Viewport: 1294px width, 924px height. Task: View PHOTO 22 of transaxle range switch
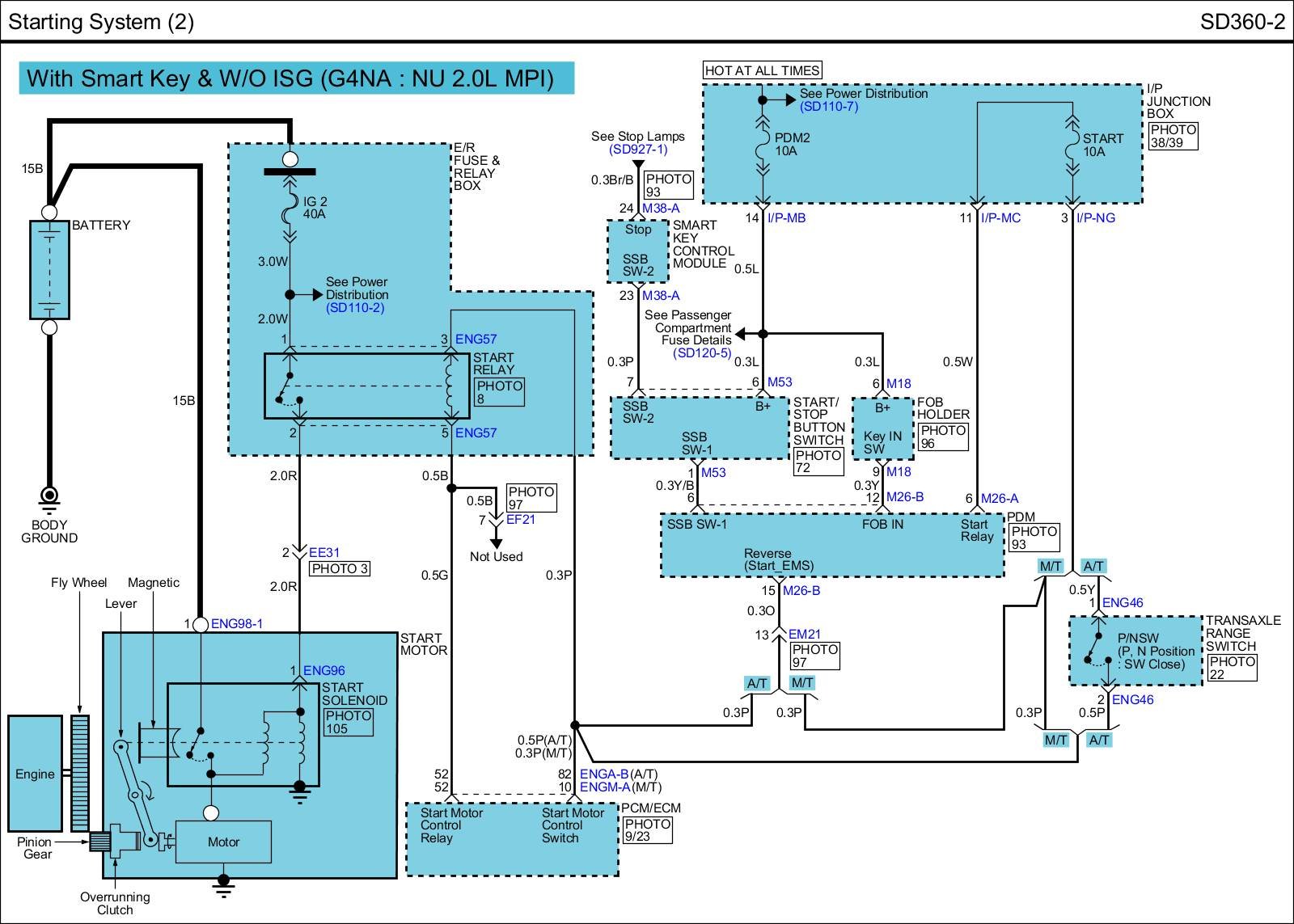[x=1232, y=668]
